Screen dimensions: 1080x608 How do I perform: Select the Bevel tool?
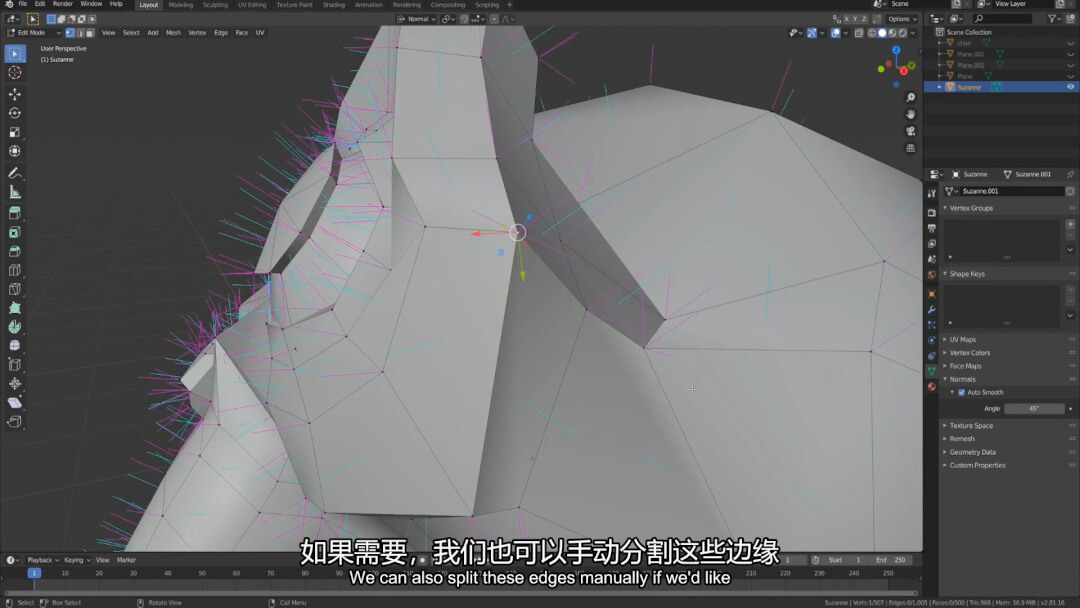(x=14, y=251)
